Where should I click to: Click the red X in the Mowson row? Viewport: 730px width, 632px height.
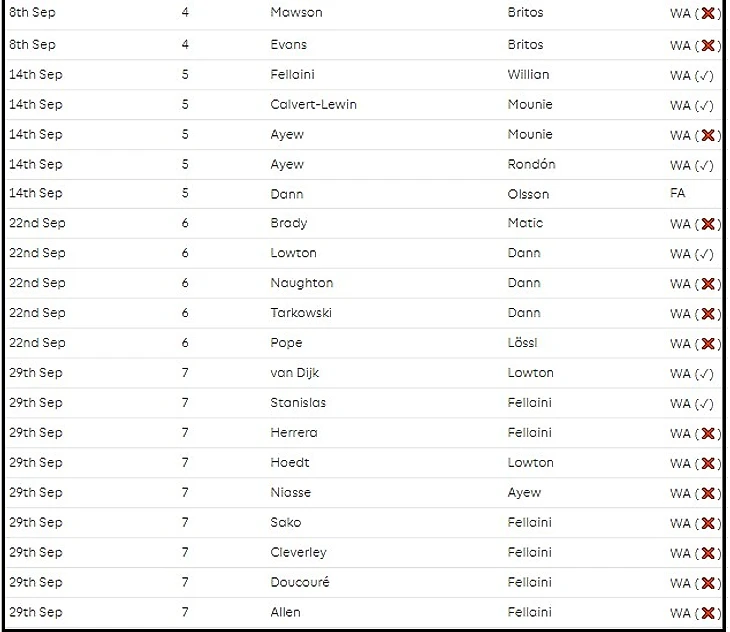709,14
